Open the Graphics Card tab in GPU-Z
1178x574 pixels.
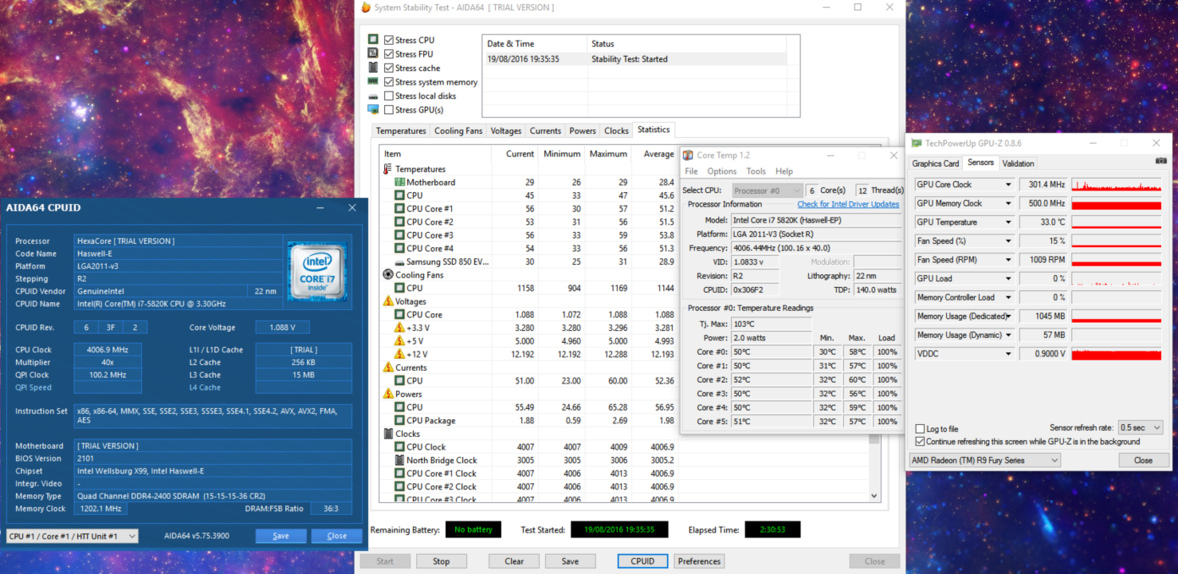[935, 163]
